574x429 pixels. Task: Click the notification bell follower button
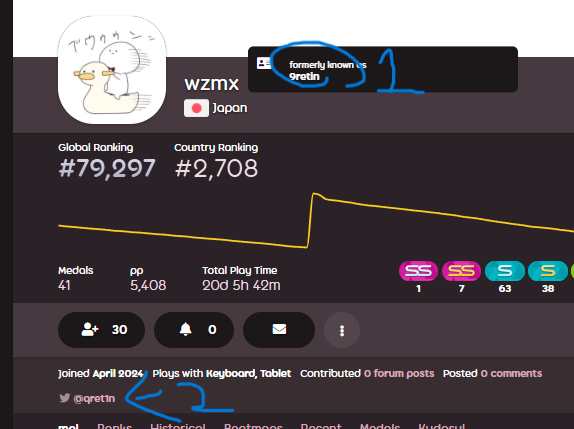pos(194,330)
